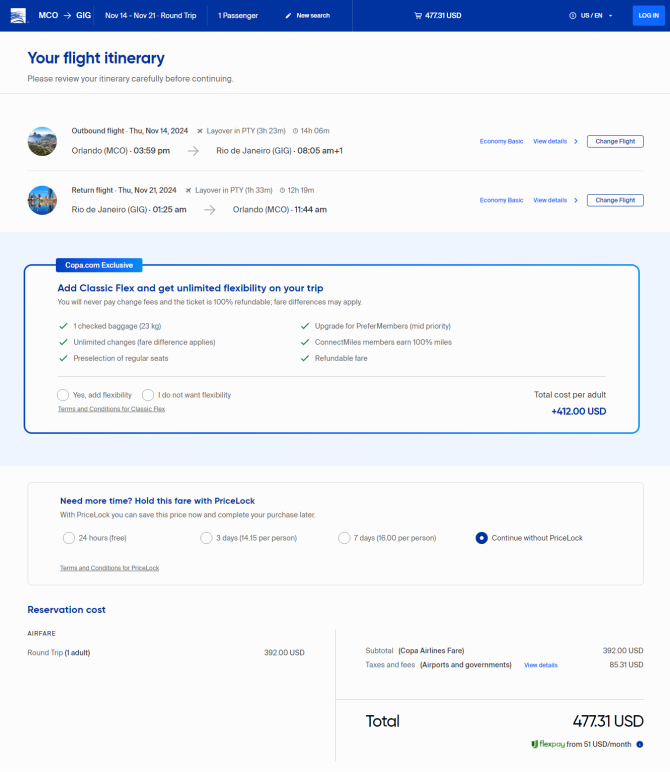The width and height of the screenshot is (670, 772).
Task: Click 'Layover in PTY (3h 23m)' text
Action: coord(246,131)
